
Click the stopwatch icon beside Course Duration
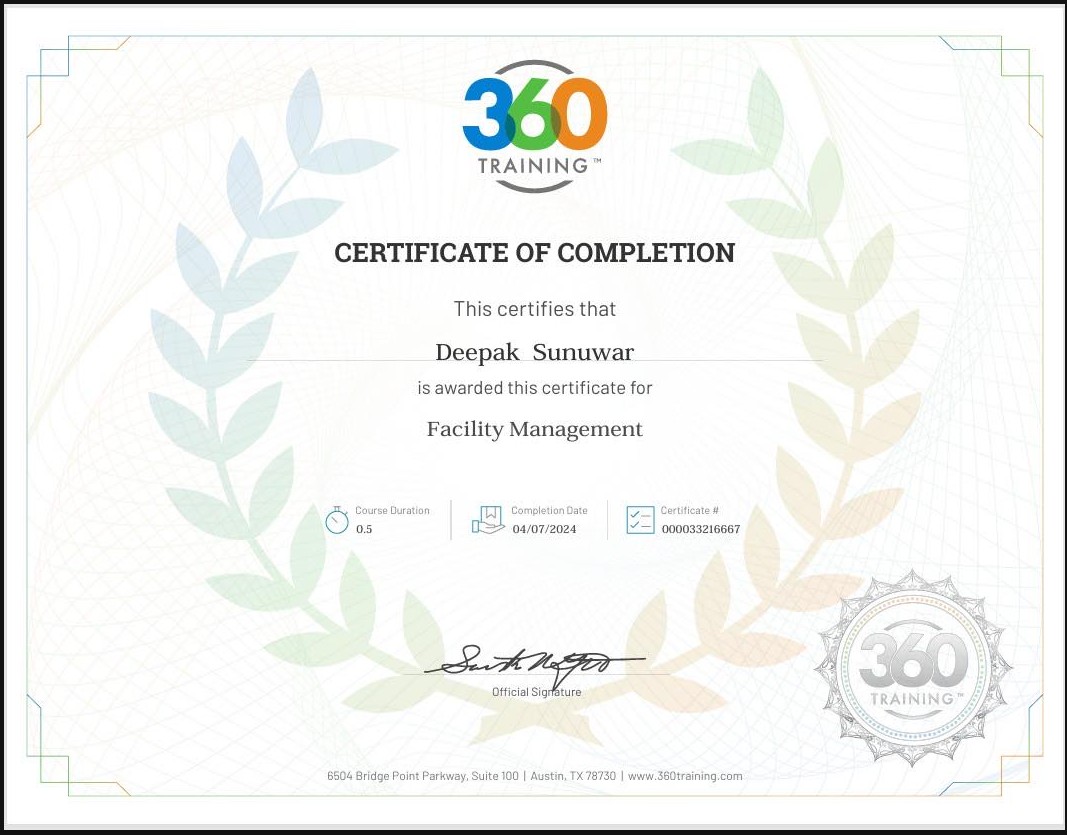337,521
